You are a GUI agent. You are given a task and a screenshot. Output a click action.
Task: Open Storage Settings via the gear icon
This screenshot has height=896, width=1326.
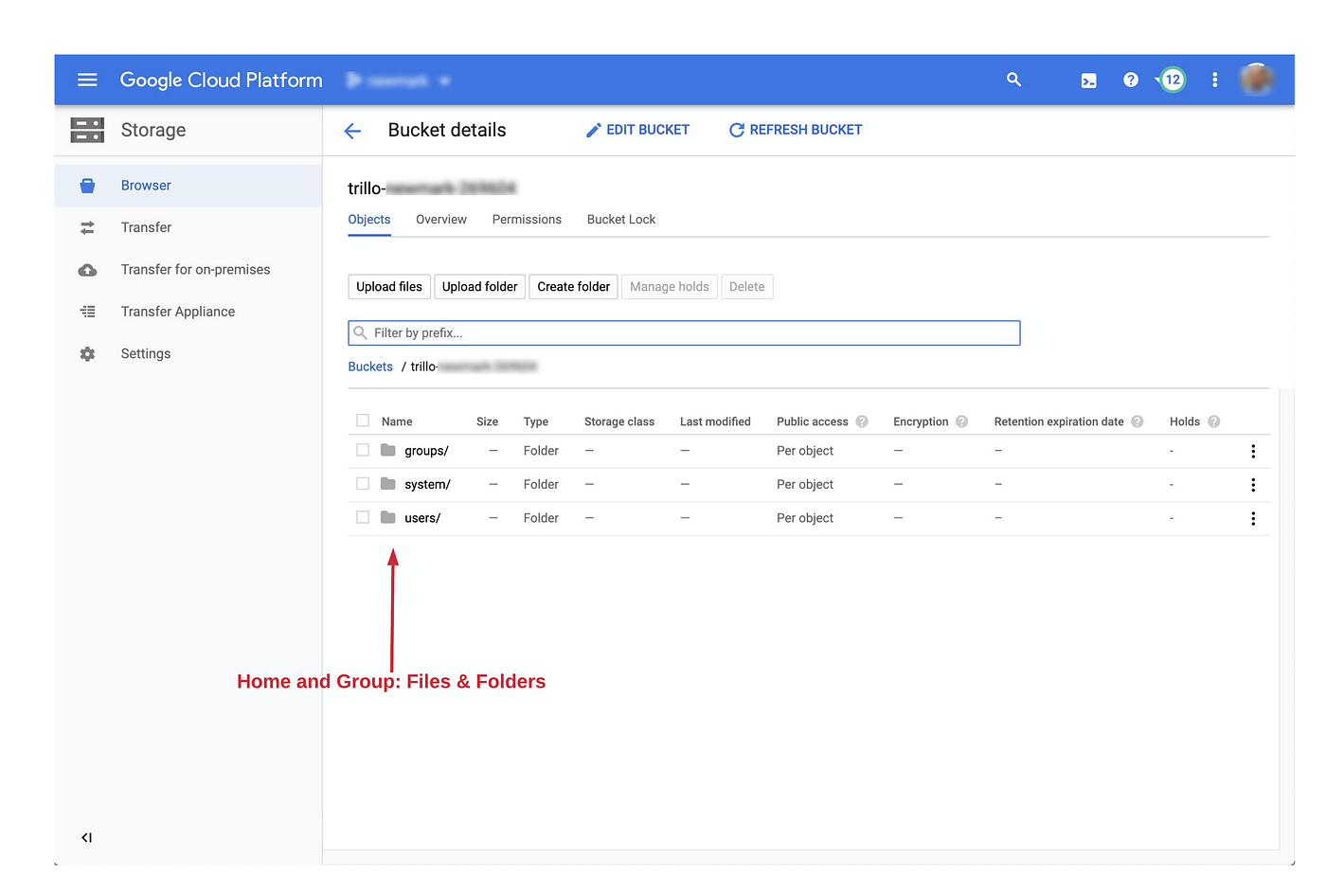coord(145,353)
